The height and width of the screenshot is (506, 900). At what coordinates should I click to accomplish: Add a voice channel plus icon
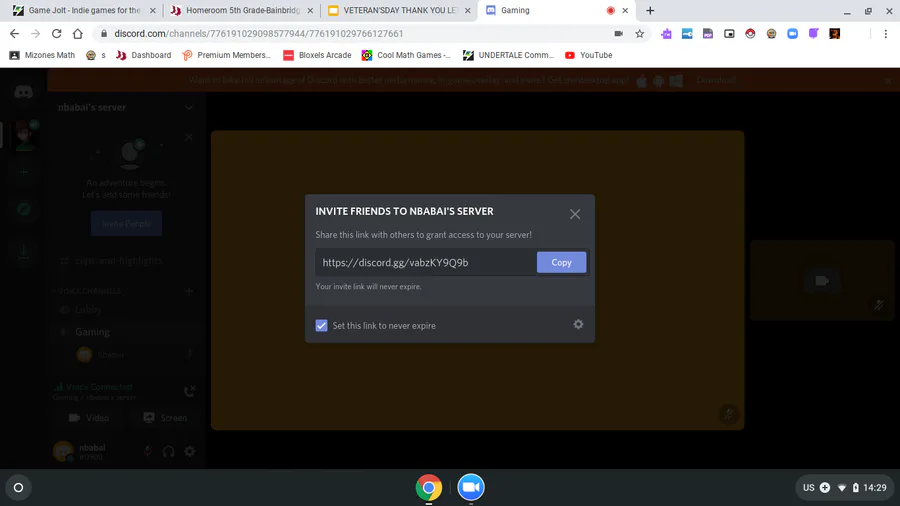tap(189, 291)
